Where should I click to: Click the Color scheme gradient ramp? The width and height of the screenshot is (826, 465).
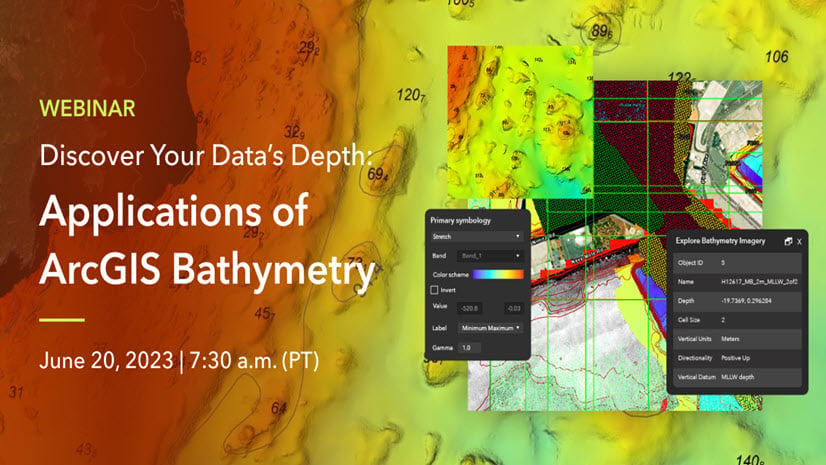point(498,274)
